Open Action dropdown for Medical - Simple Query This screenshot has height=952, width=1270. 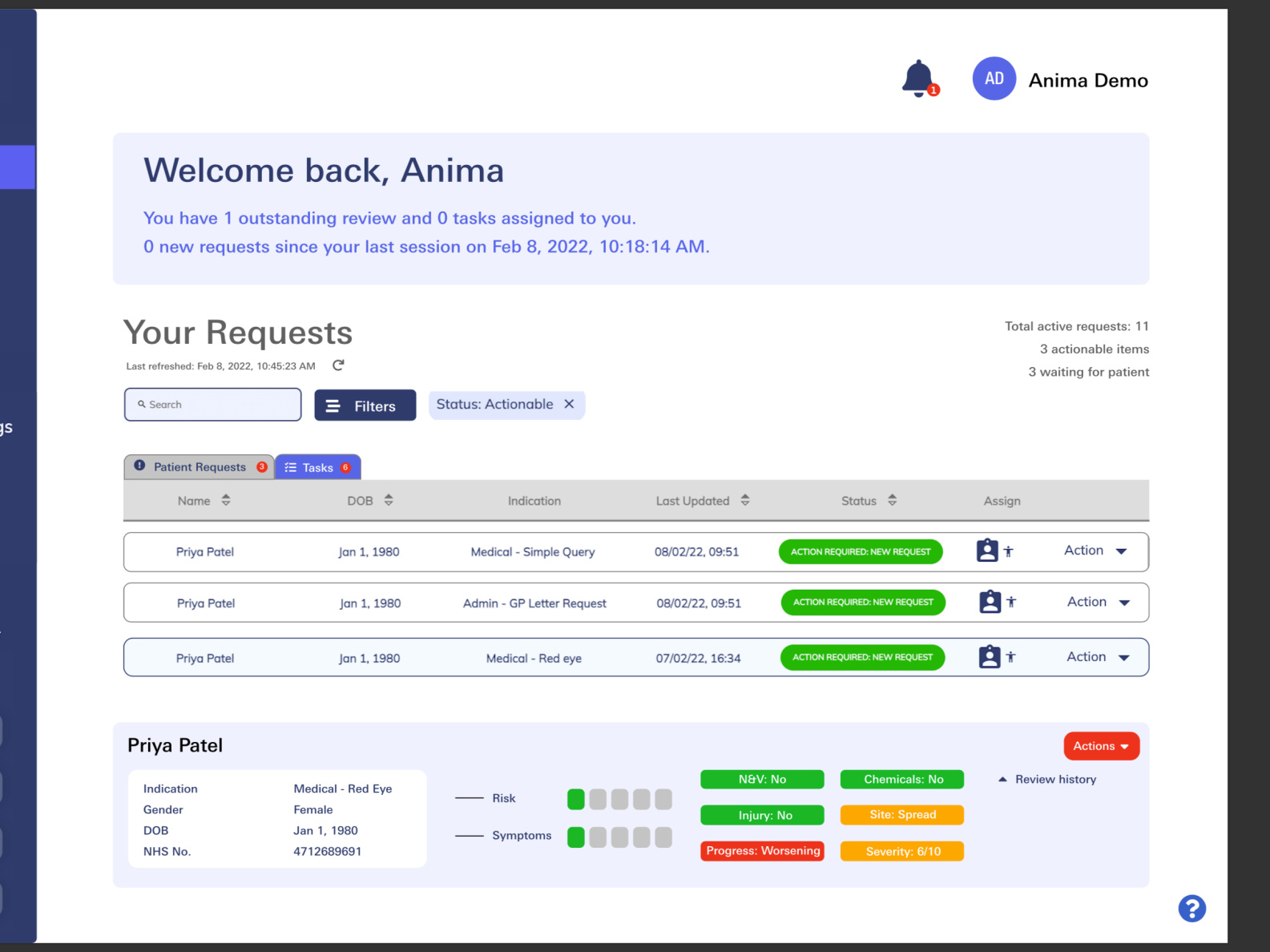[1095, 551]
